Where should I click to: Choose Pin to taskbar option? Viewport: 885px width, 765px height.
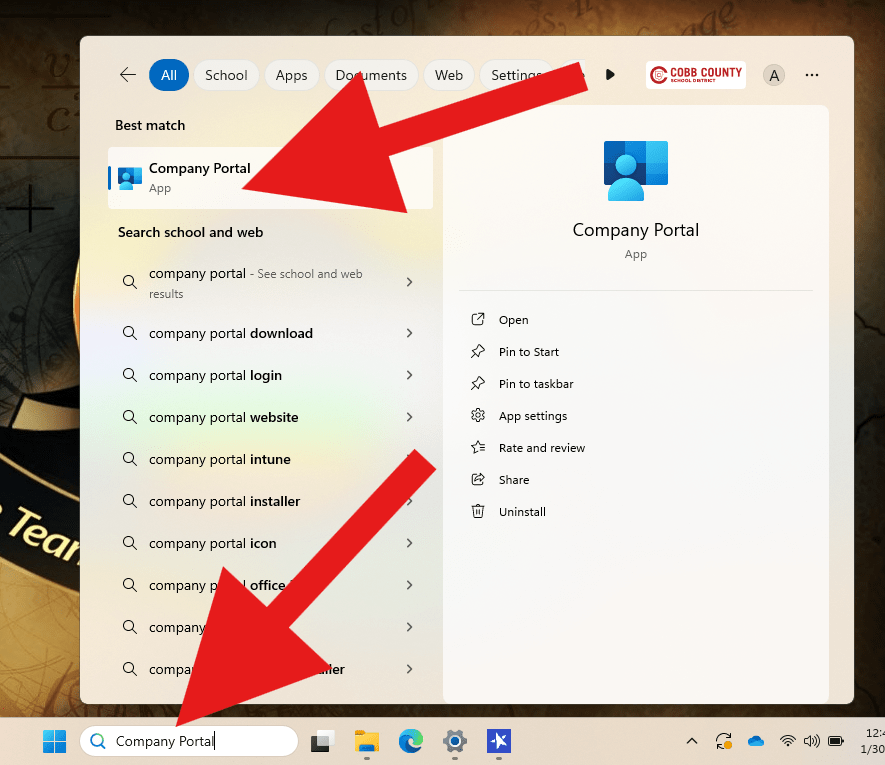coord(536,384)
